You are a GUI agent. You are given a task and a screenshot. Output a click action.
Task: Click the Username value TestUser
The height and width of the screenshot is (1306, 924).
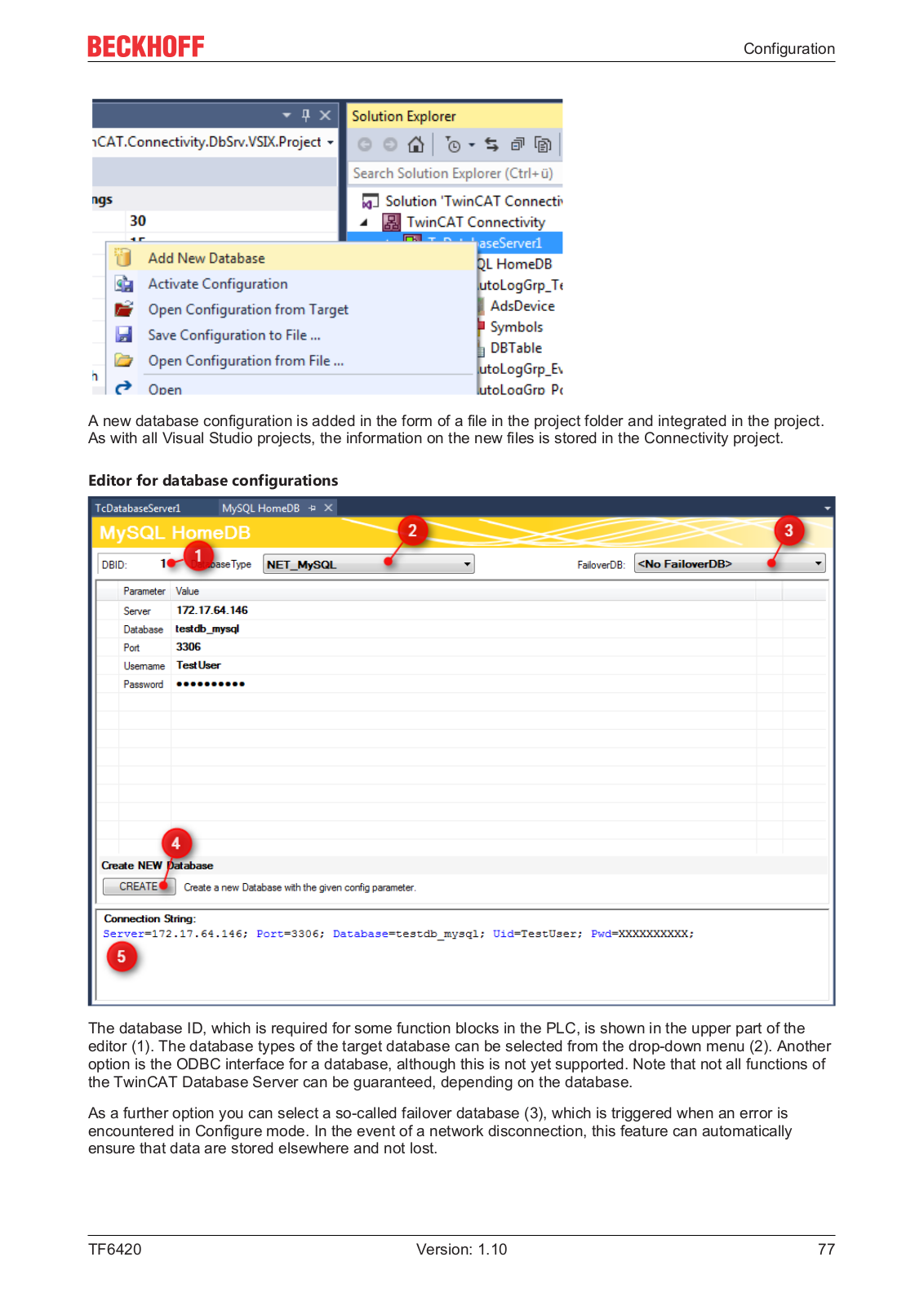point(198,665)
